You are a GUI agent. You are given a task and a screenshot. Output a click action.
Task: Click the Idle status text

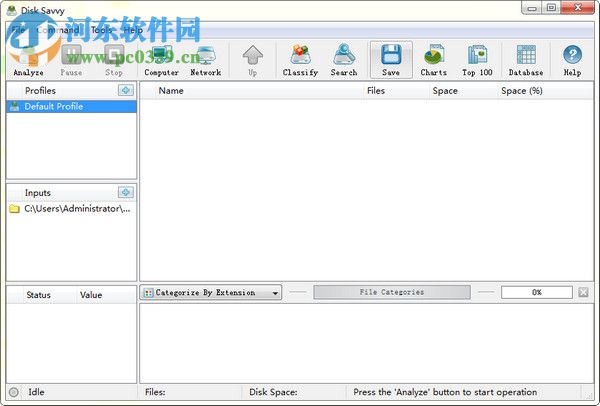coord(36,392)
